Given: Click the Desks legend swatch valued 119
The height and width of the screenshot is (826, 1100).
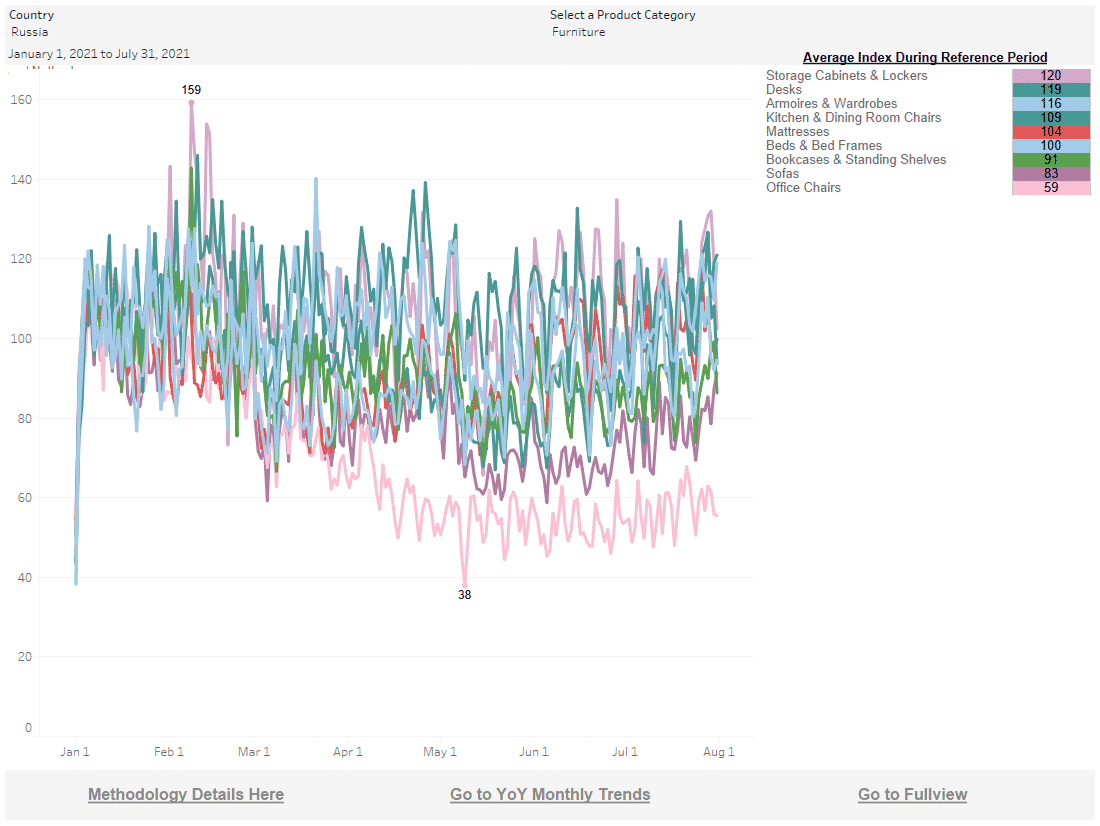Looking at the screenshot, I should [1050, 90].
